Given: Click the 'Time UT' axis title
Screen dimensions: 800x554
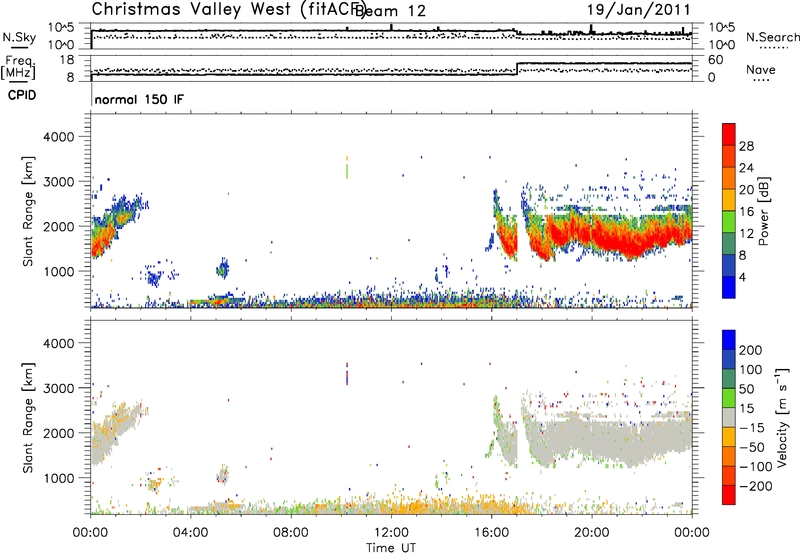Looking at the screenshot, I should (391, 548).
